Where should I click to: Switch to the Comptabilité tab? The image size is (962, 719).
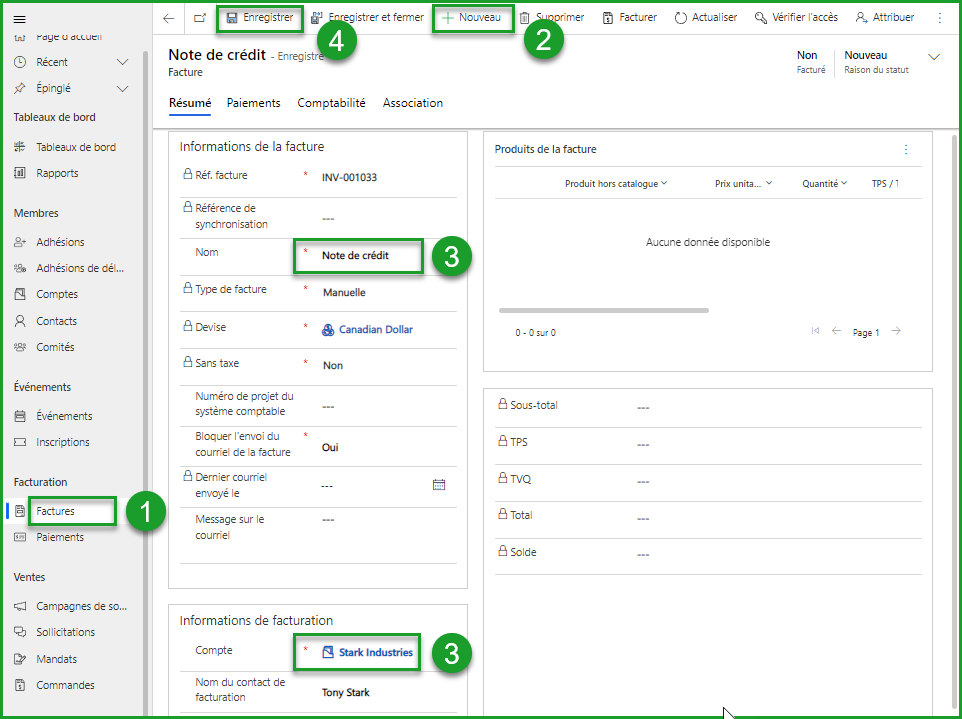(331, 103)
